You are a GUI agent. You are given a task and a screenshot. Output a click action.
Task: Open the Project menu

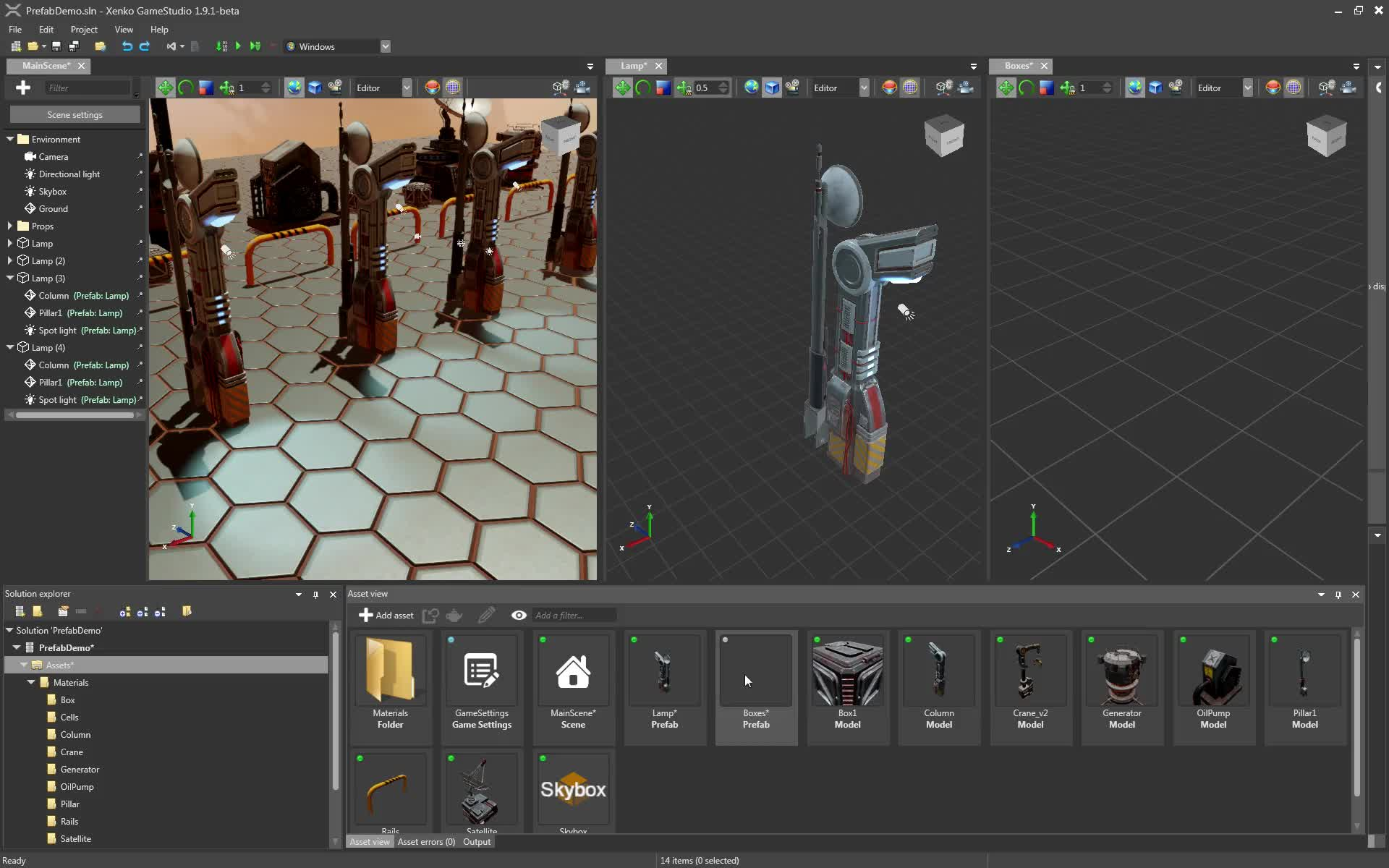83,30
